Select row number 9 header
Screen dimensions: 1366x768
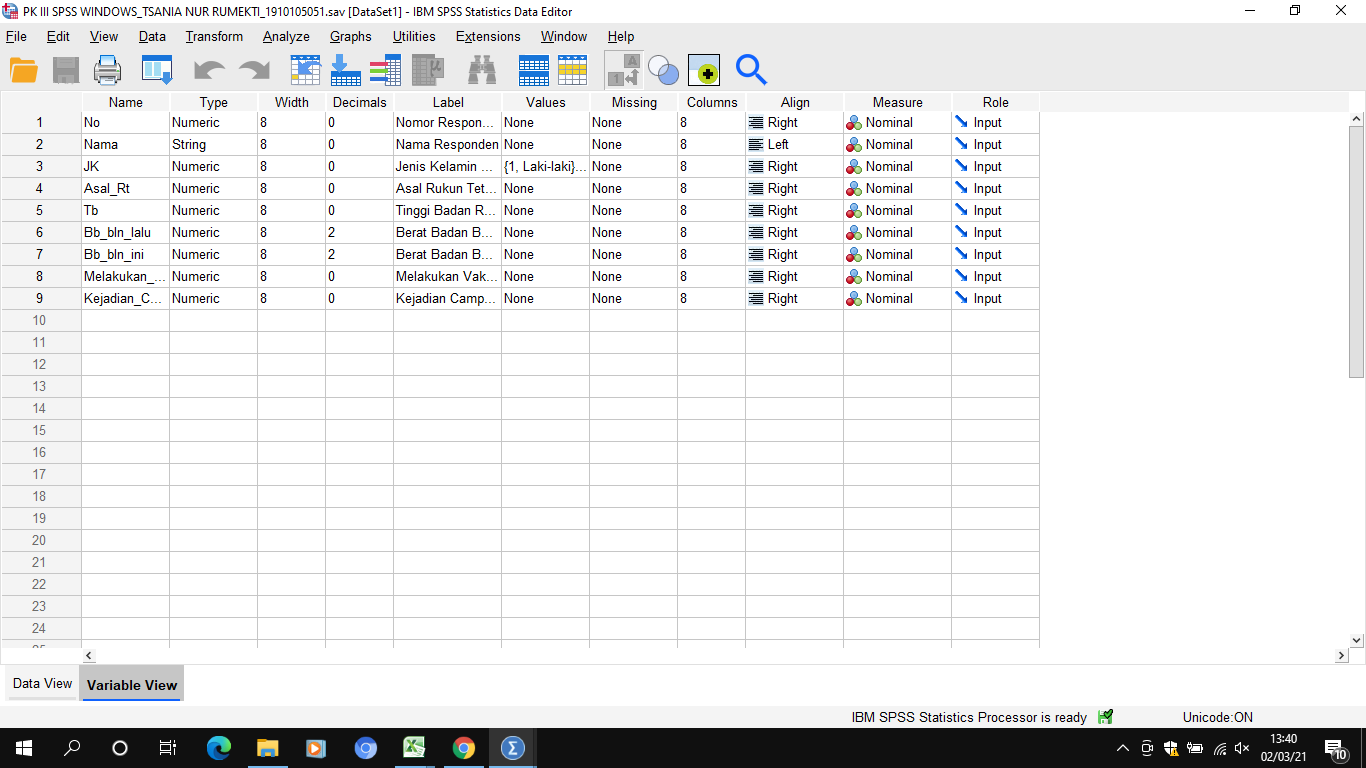point(40,299)
